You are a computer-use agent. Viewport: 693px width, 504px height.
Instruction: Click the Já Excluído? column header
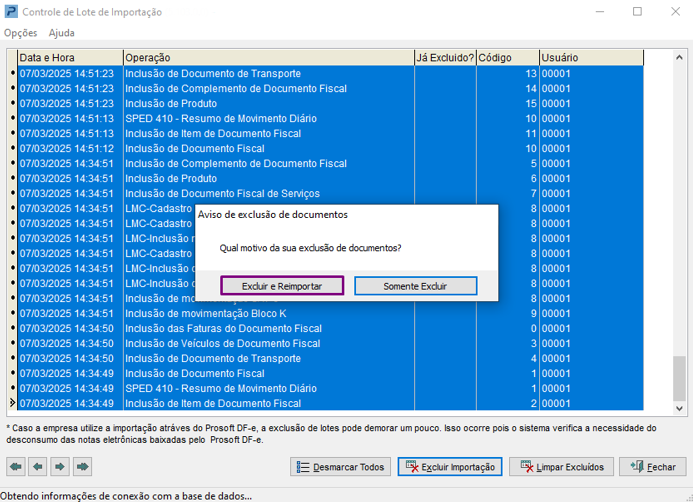pyautogui.click(x=445, y=58)
